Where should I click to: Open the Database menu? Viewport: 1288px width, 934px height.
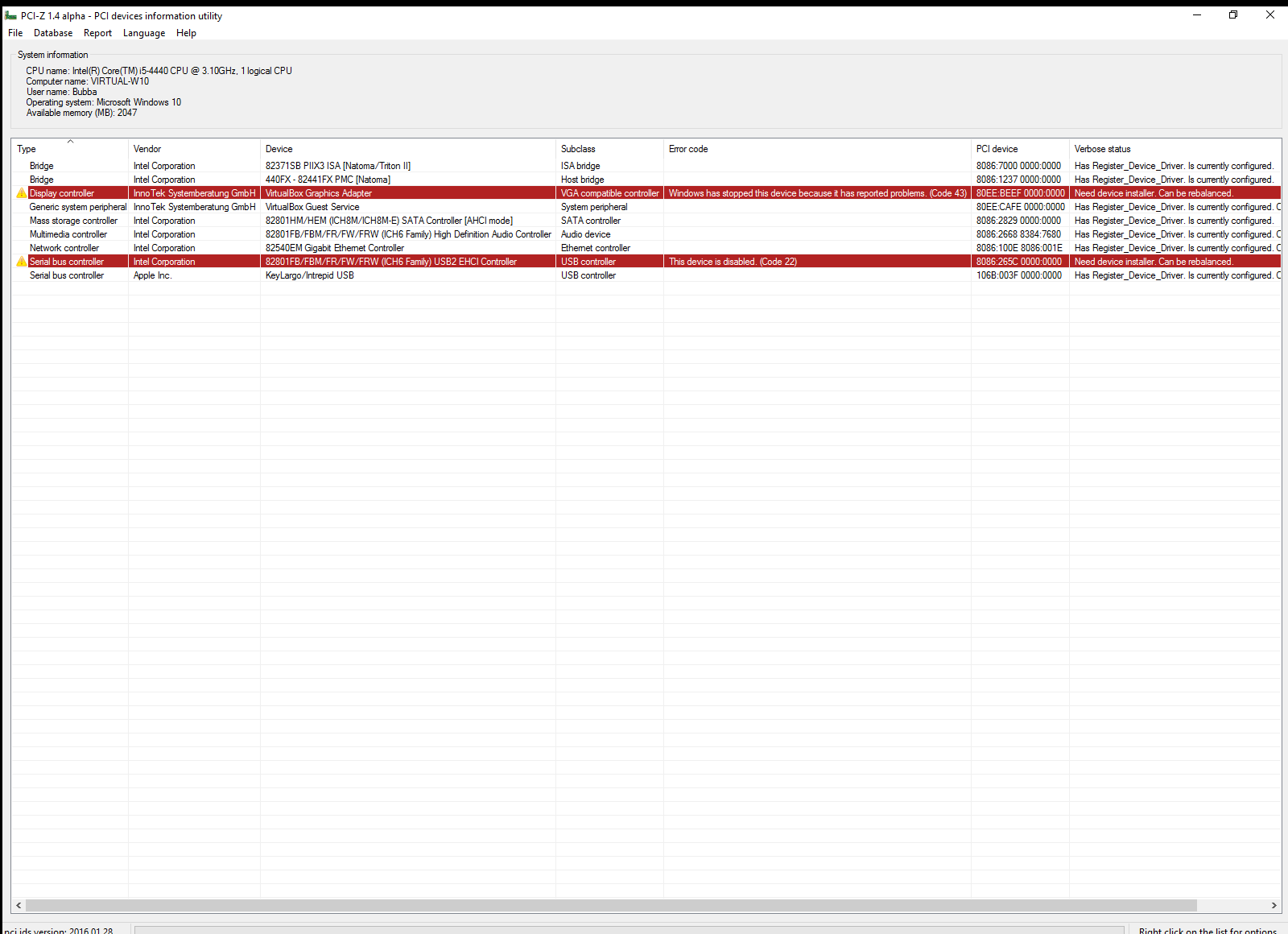pos(53,33)
